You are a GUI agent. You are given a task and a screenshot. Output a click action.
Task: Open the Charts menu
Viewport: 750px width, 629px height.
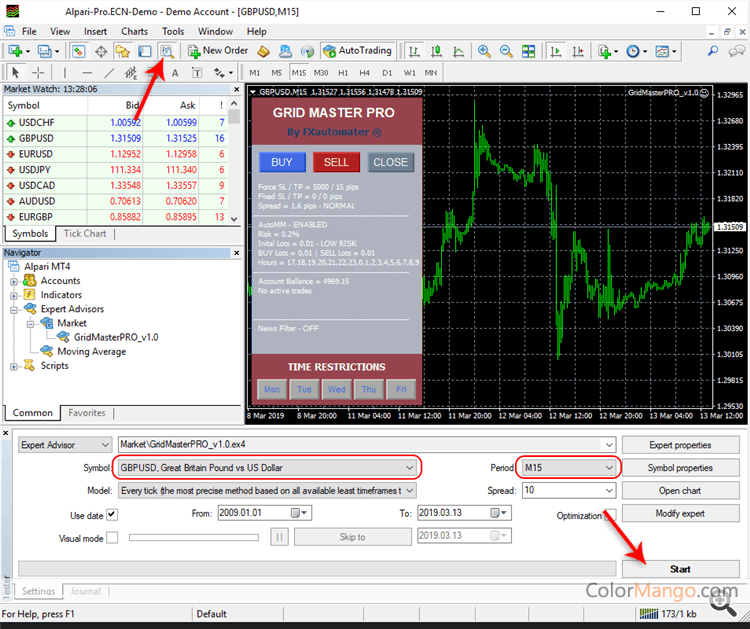134,32
